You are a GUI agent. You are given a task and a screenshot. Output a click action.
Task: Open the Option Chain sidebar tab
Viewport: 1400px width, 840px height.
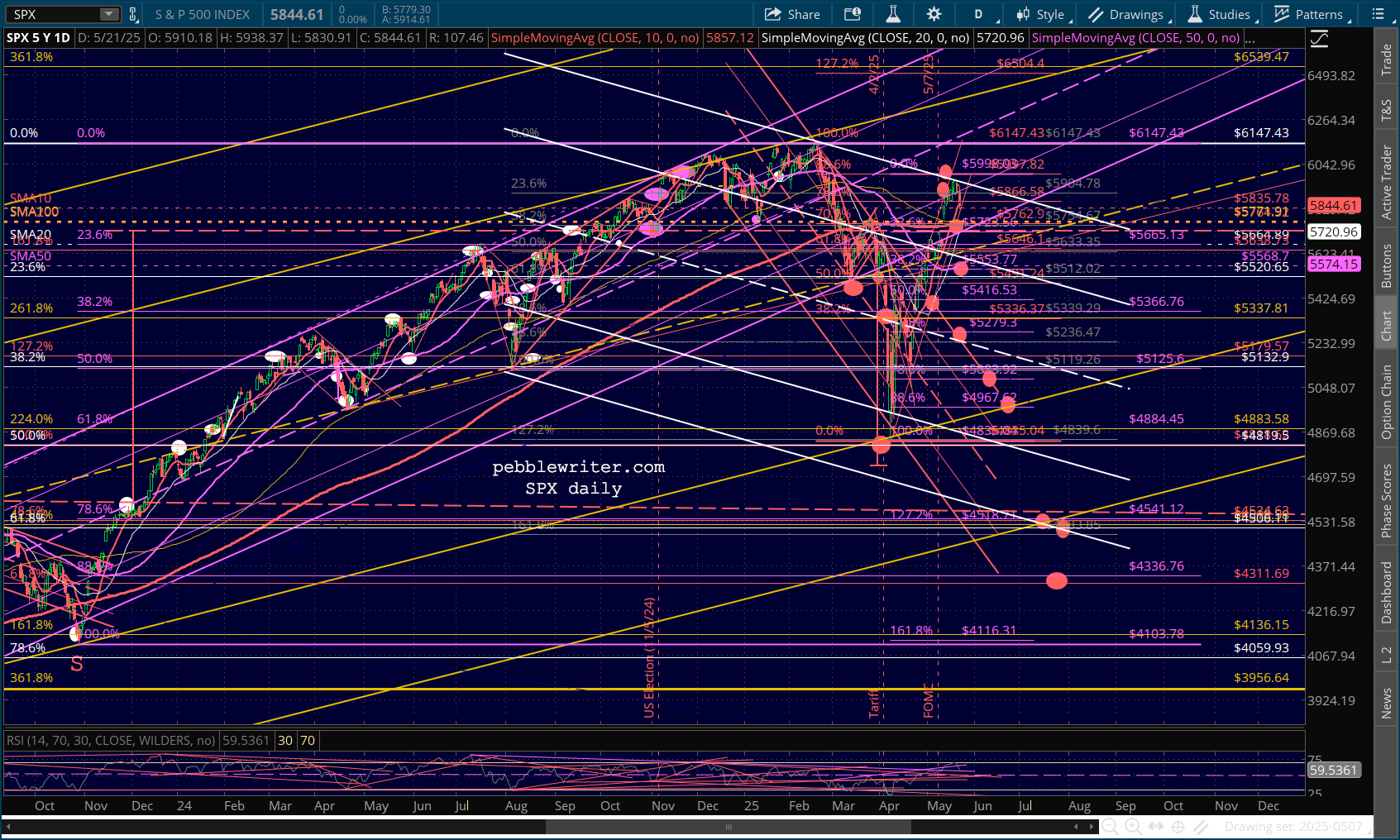click(x=1387, y=403)
